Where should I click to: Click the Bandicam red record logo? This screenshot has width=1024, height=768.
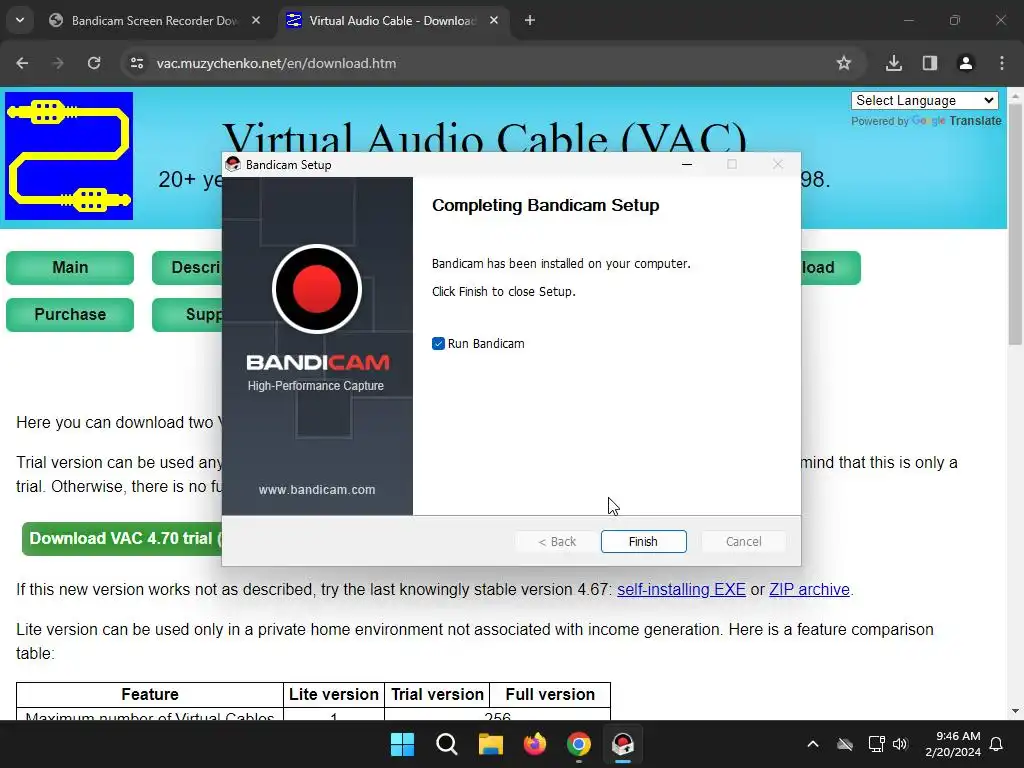click(317, 289)
